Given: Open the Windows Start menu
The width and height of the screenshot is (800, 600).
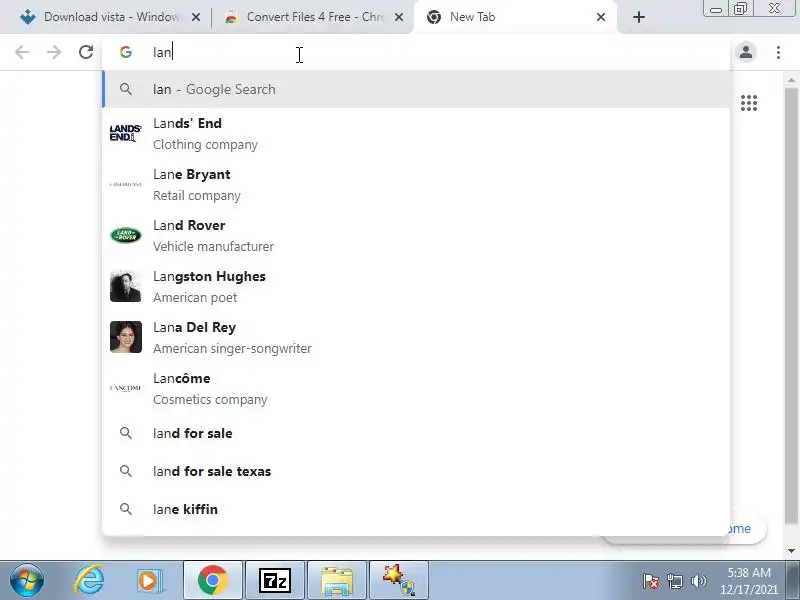Looking at the screenshot, I should (x=27, y=580).
